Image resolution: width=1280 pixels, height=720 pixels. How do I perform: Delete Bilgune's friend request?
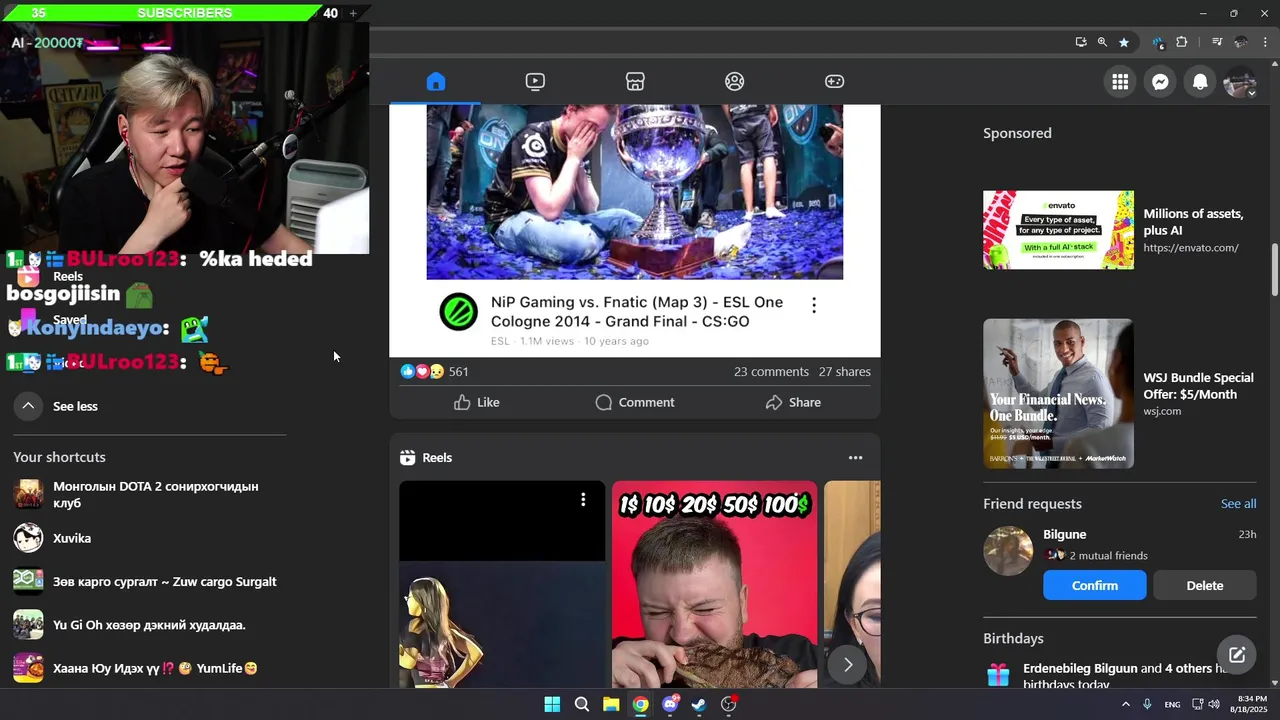click(x=1205, y=585)
